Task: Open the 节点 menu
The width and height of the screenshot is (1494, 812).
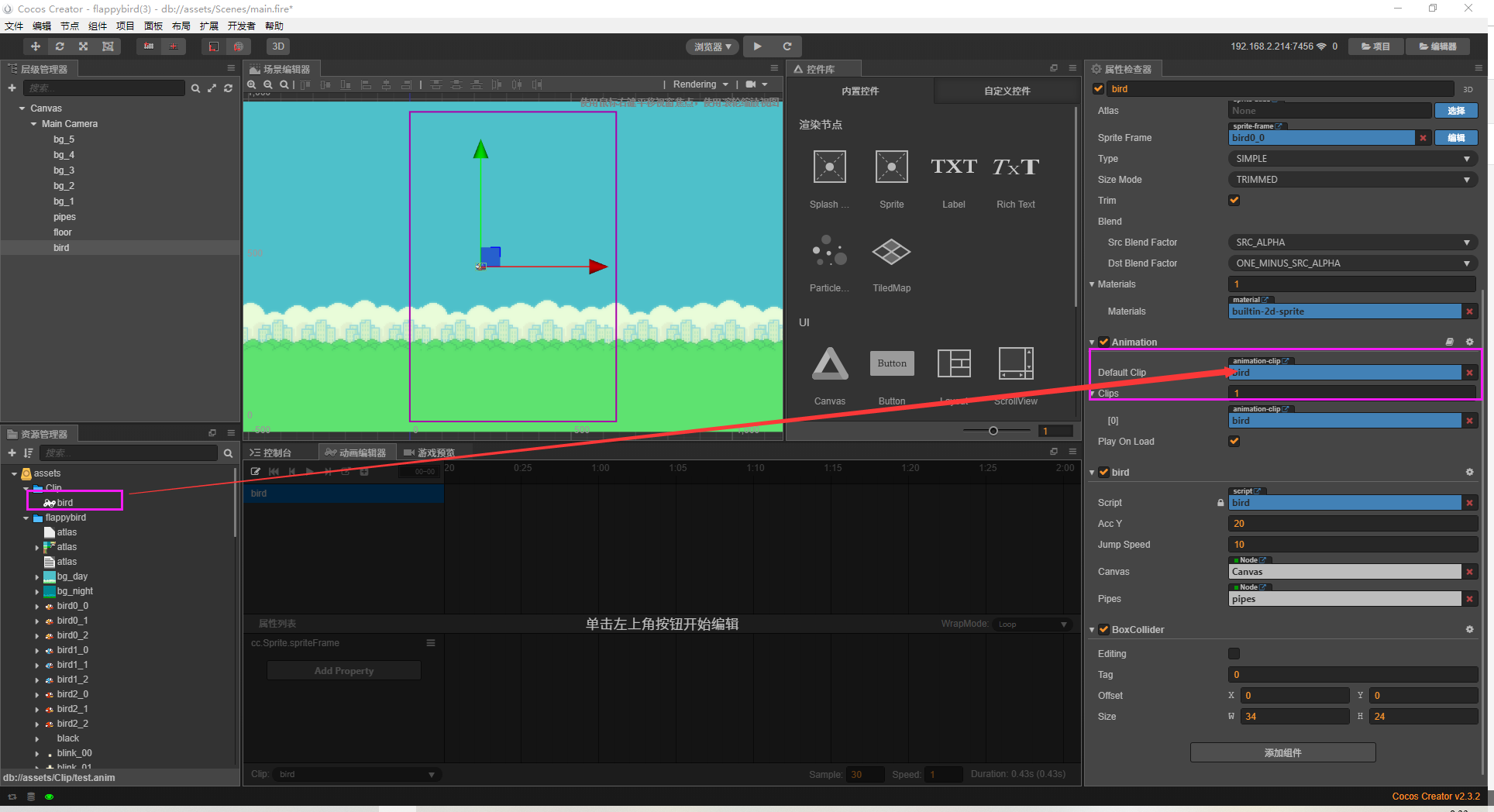Action: tap(70, 26)
